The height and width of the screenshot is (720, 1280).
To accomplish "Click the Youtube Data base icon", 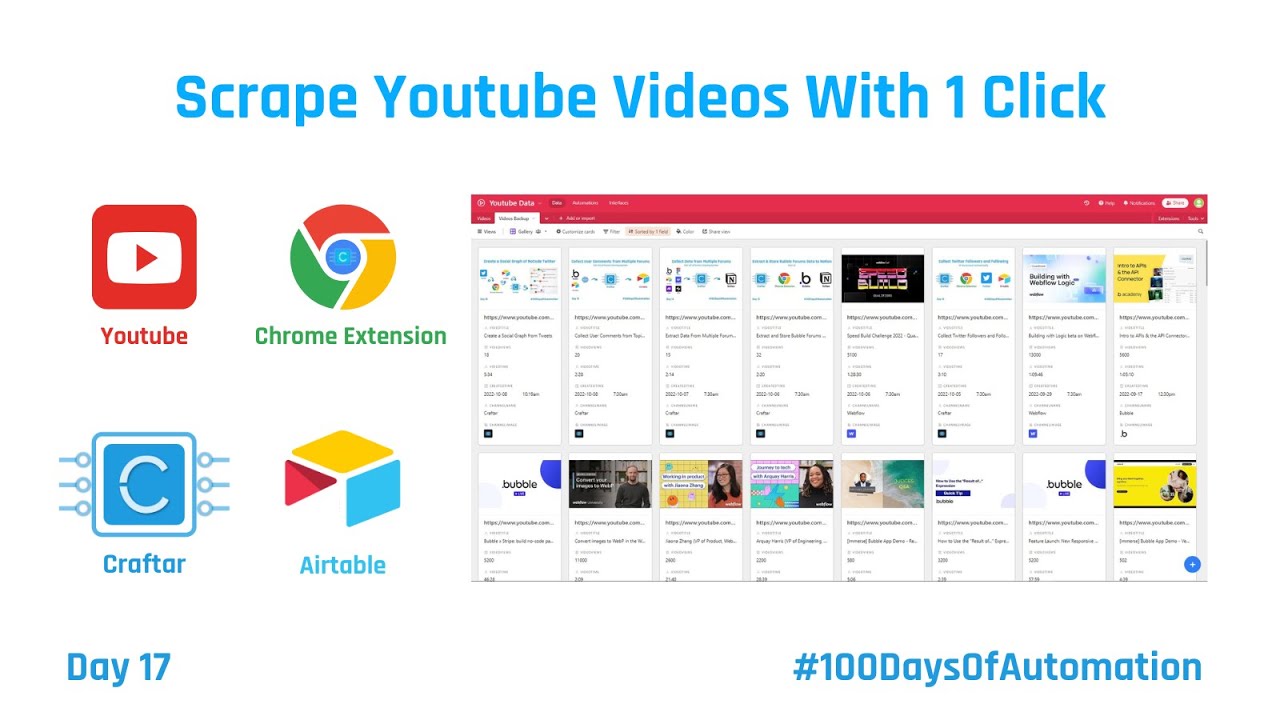I will click(481, 203).
